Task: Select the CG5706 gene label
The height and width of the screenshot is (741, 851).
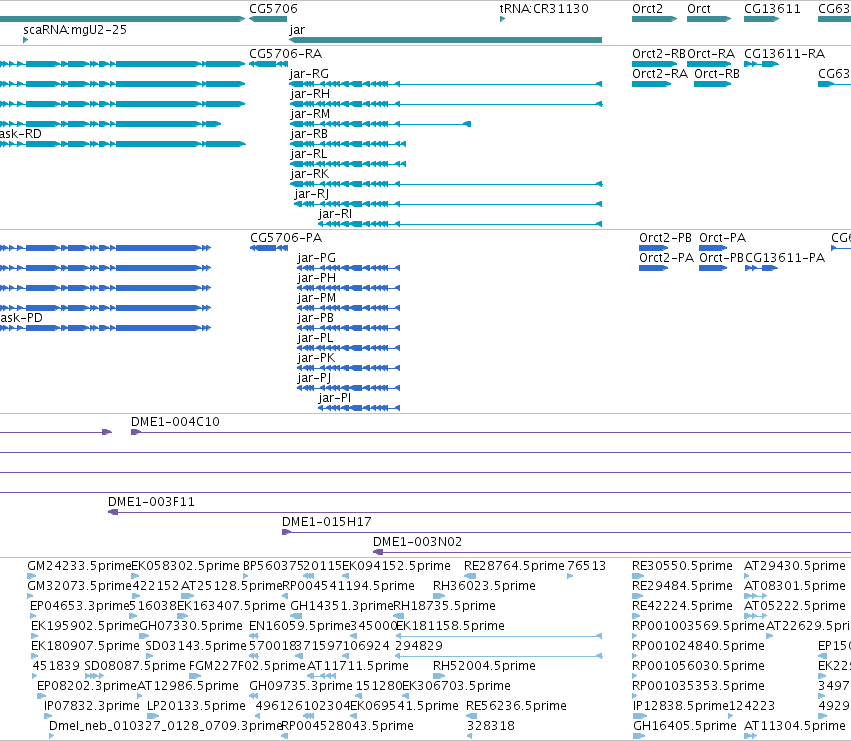Action: 273,9
